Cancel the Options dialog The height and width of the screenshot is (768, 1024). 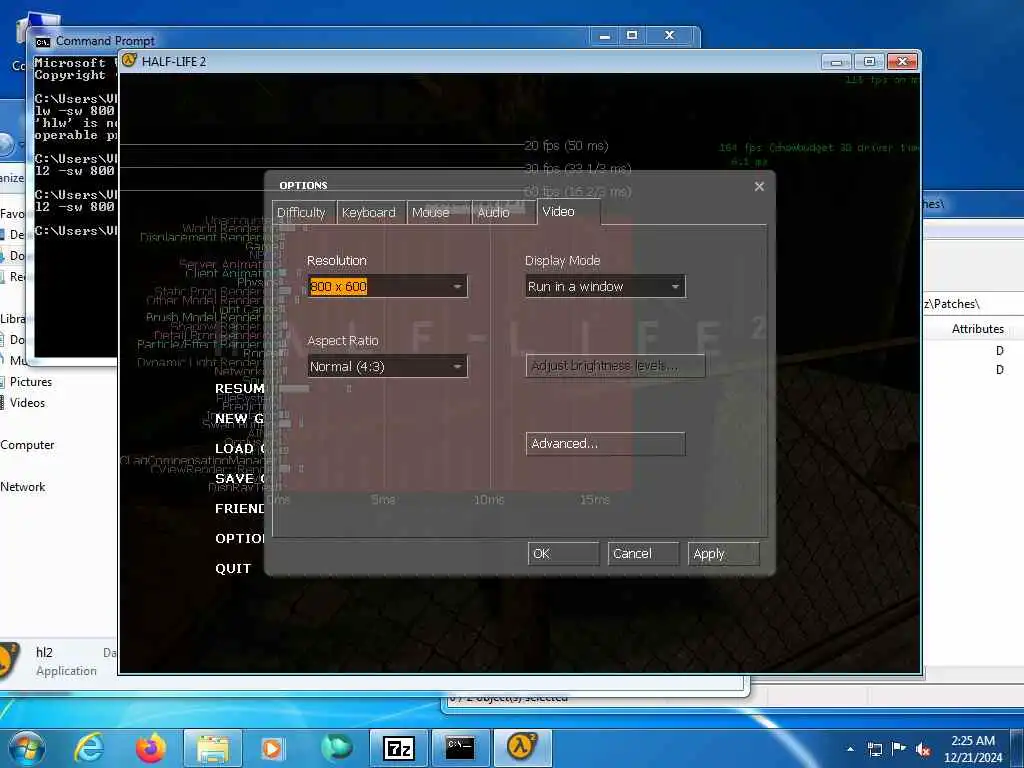click(x=643, y=553)
